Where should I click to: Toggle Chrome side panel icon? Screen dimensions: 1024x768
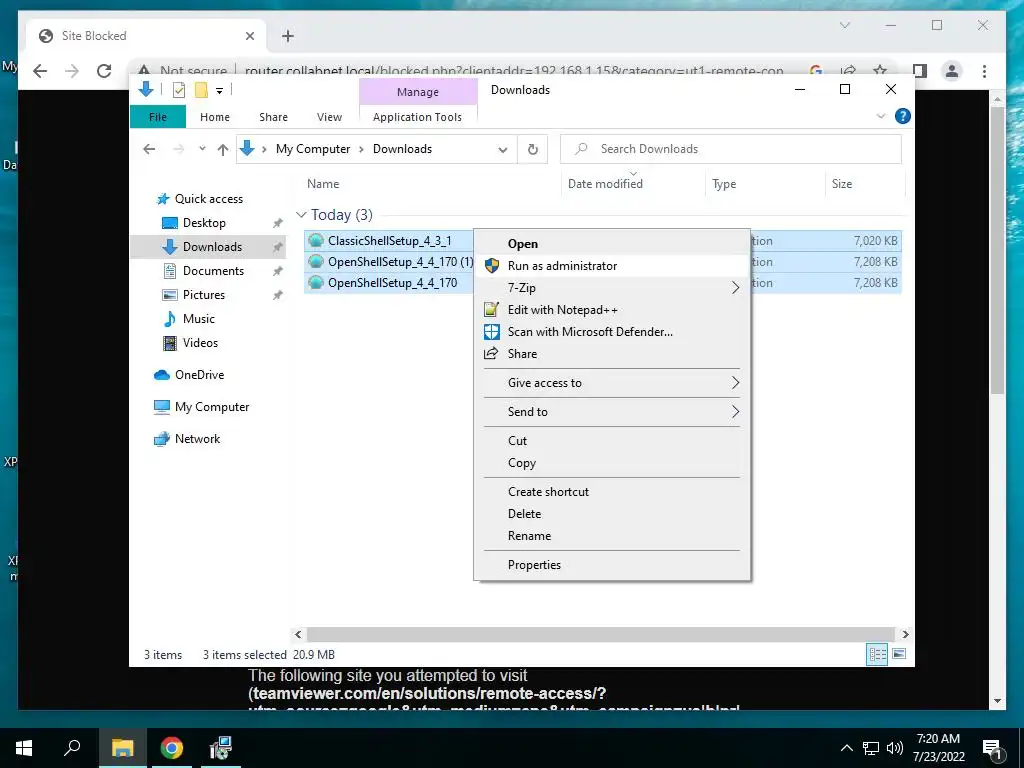[x=920, y=71]
